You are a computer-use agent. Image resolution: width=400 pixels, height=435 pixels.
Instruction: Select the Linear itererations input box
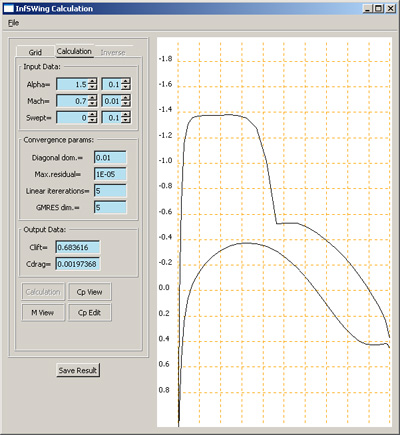coord(110,191)
